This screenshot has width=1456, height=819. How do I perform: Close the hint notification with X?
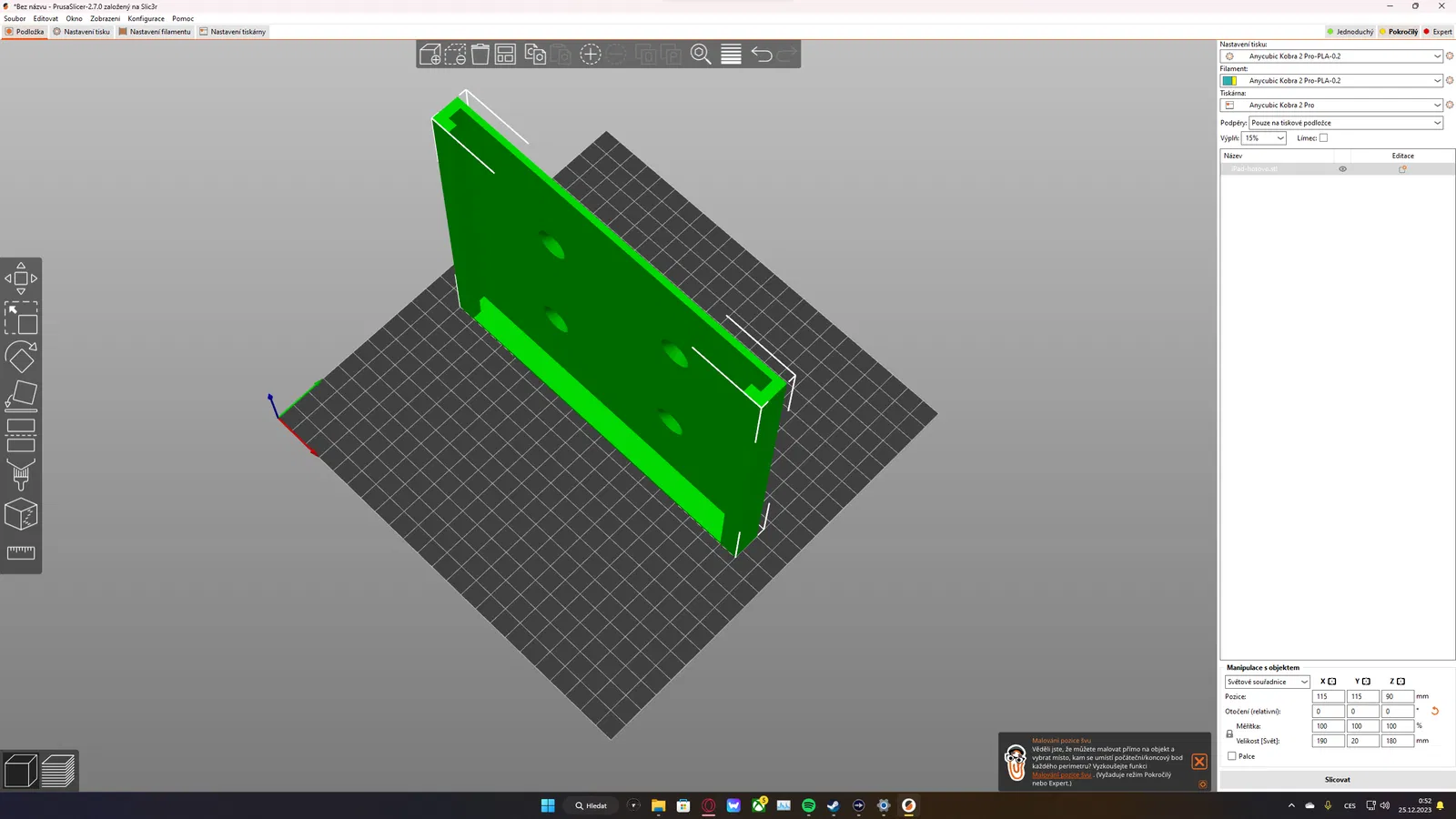[1199, 762]
